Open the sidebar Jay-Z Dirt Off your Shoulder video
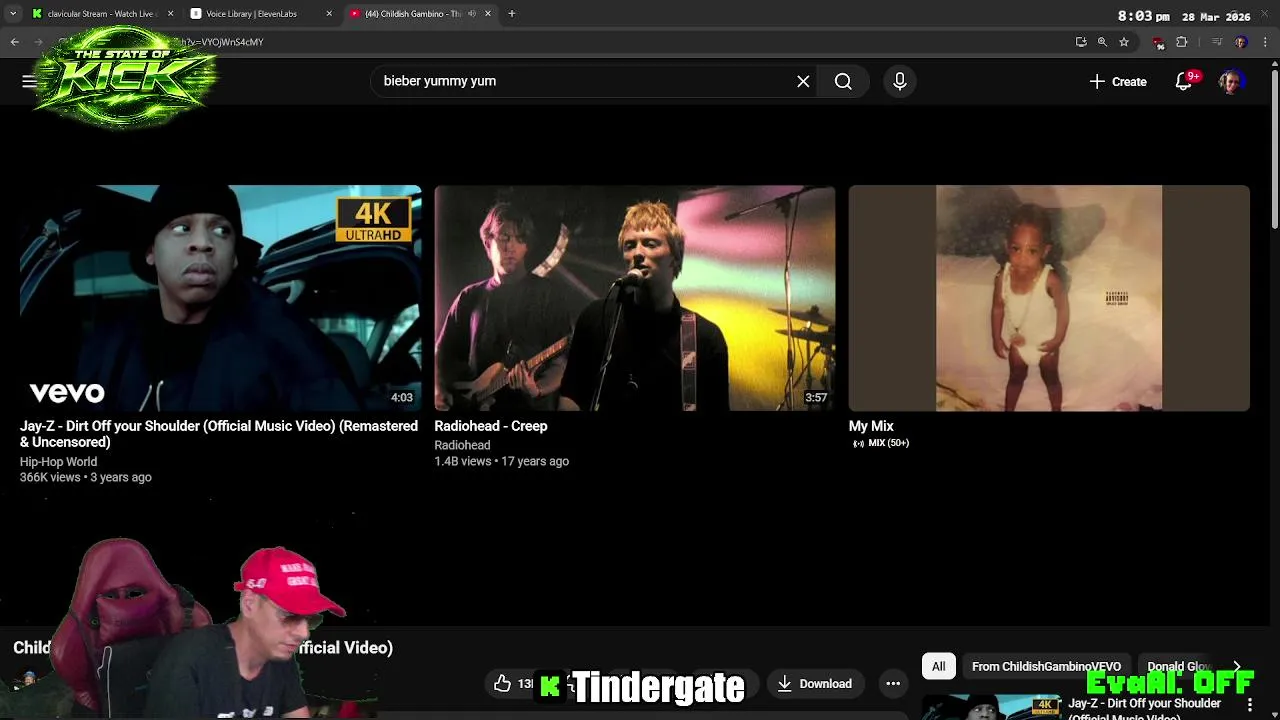The width and height of the screenshot is (1280, 720). click(x=990, y=707)
